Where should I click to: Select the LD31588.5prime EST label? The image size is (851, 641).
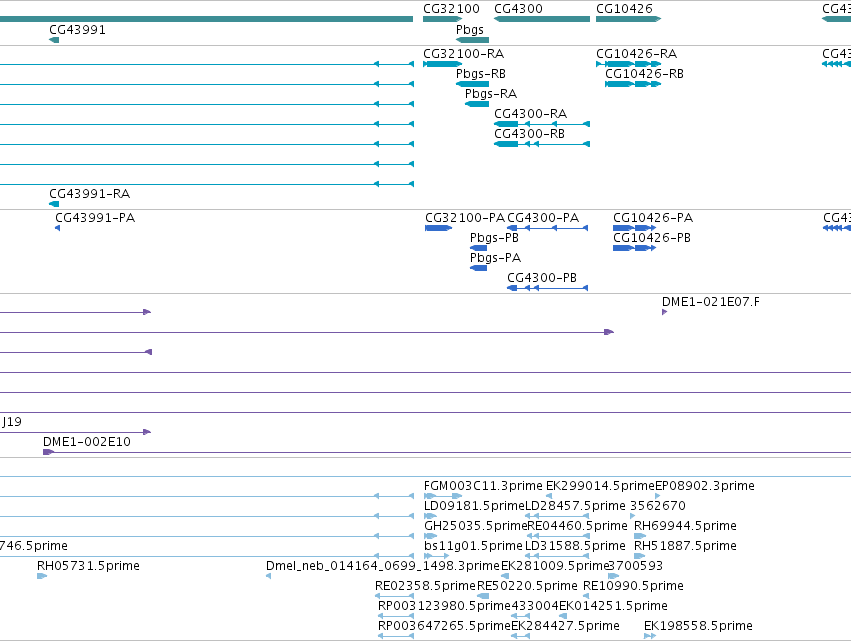[575, 546]
